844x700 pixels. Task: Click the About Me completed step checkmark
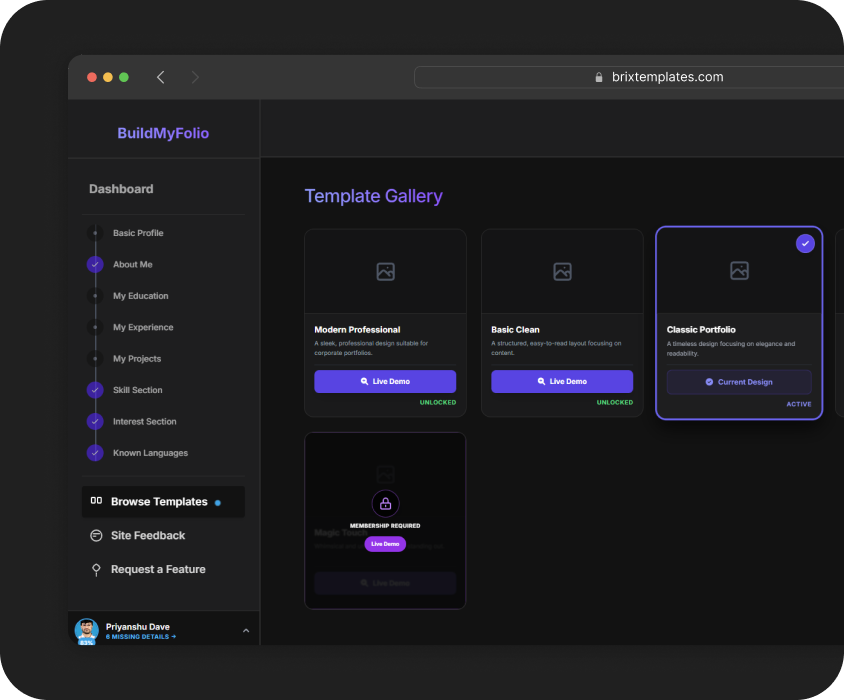(95, 264)
